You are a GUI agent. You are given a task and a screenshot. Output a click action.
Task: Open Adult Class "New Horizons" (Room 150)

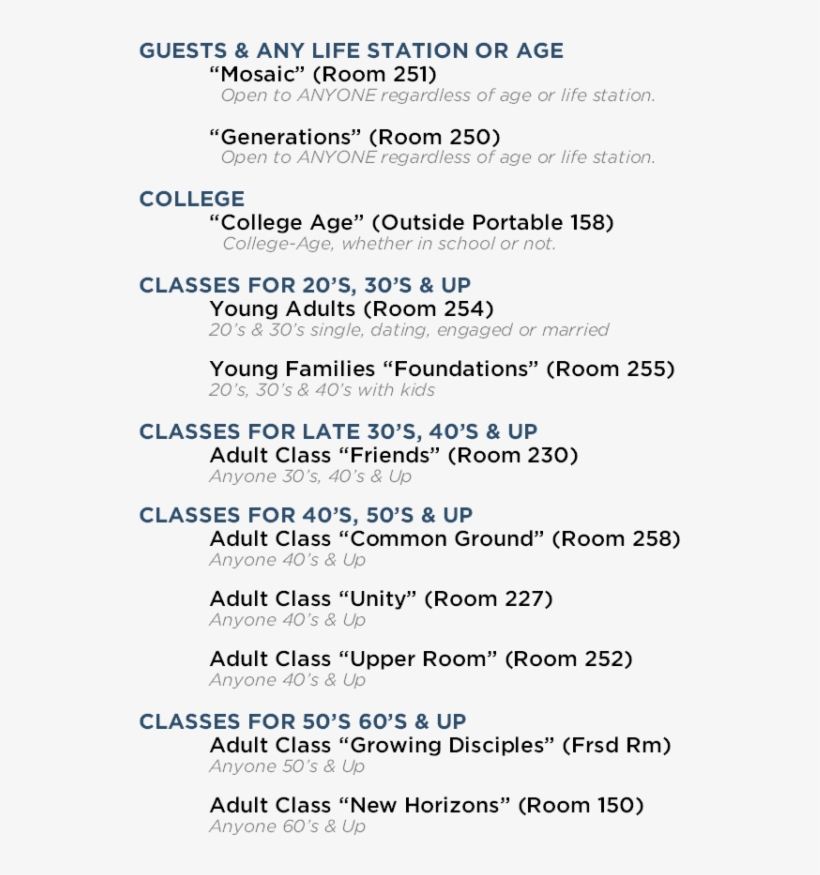pos(426,805)
